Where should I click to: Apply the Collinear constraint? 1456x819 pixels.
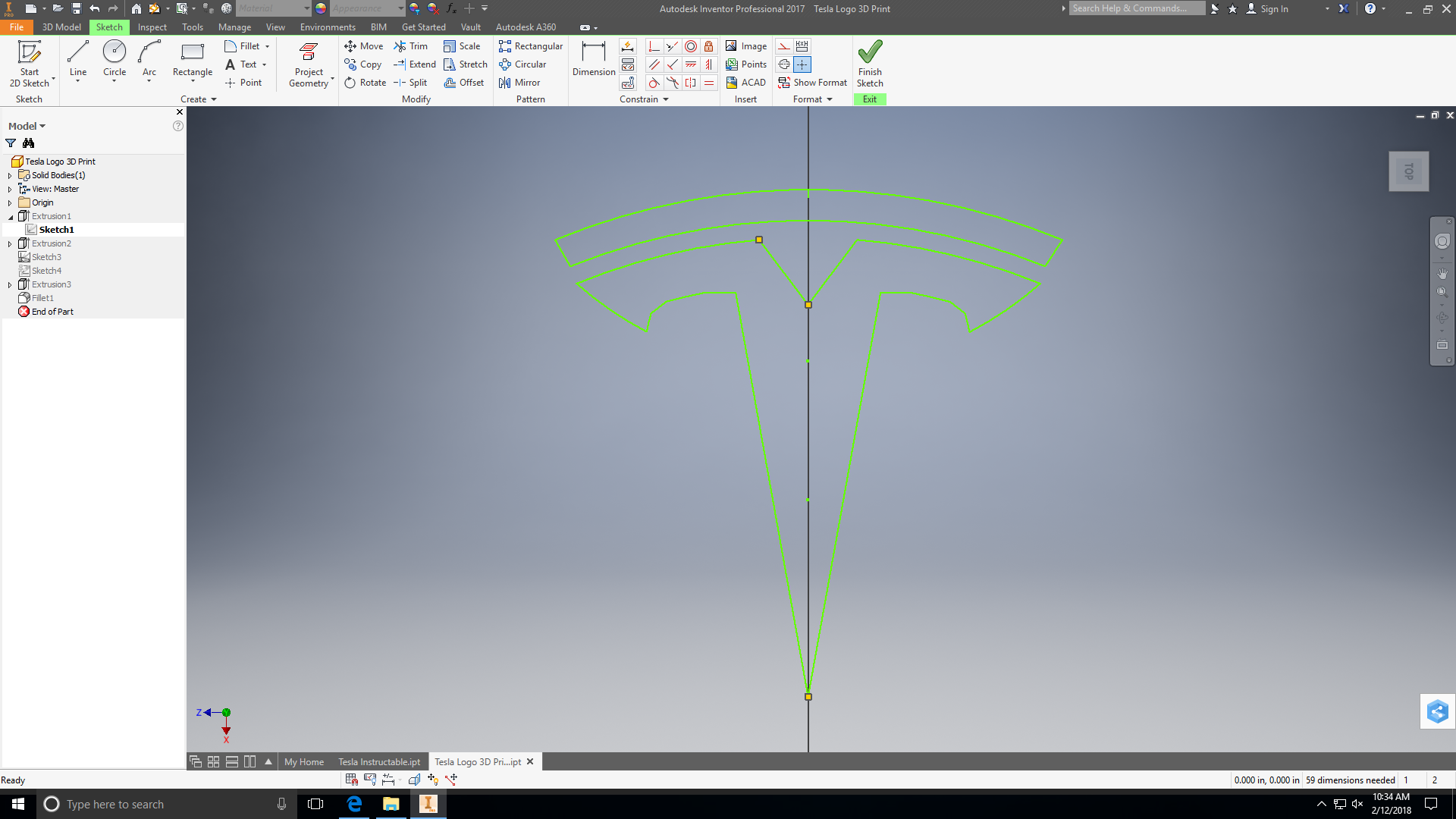pos(673,46)
